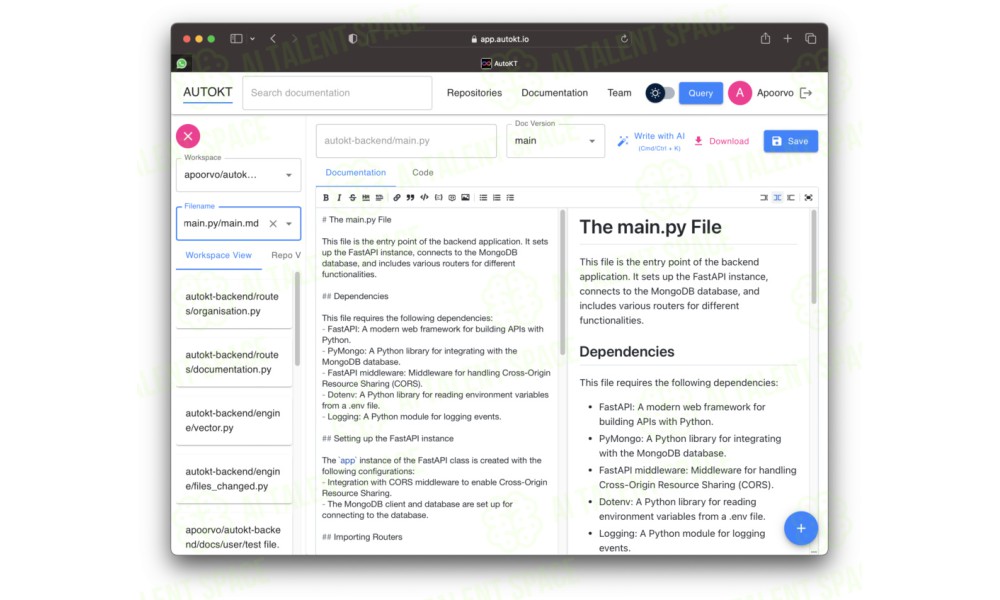1000x600 pixels.
Task: Open the Team page
Action: (619, 93)
